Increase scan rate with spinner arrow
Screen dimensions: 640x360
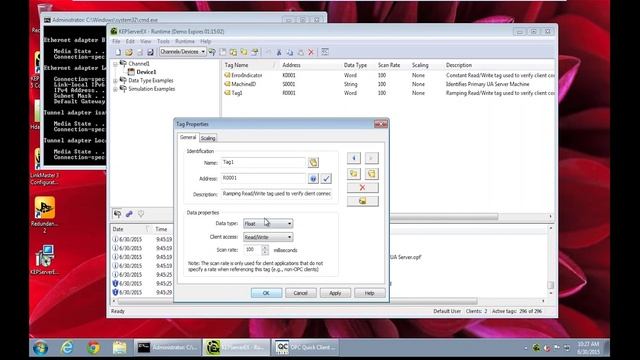coord(265,247)
